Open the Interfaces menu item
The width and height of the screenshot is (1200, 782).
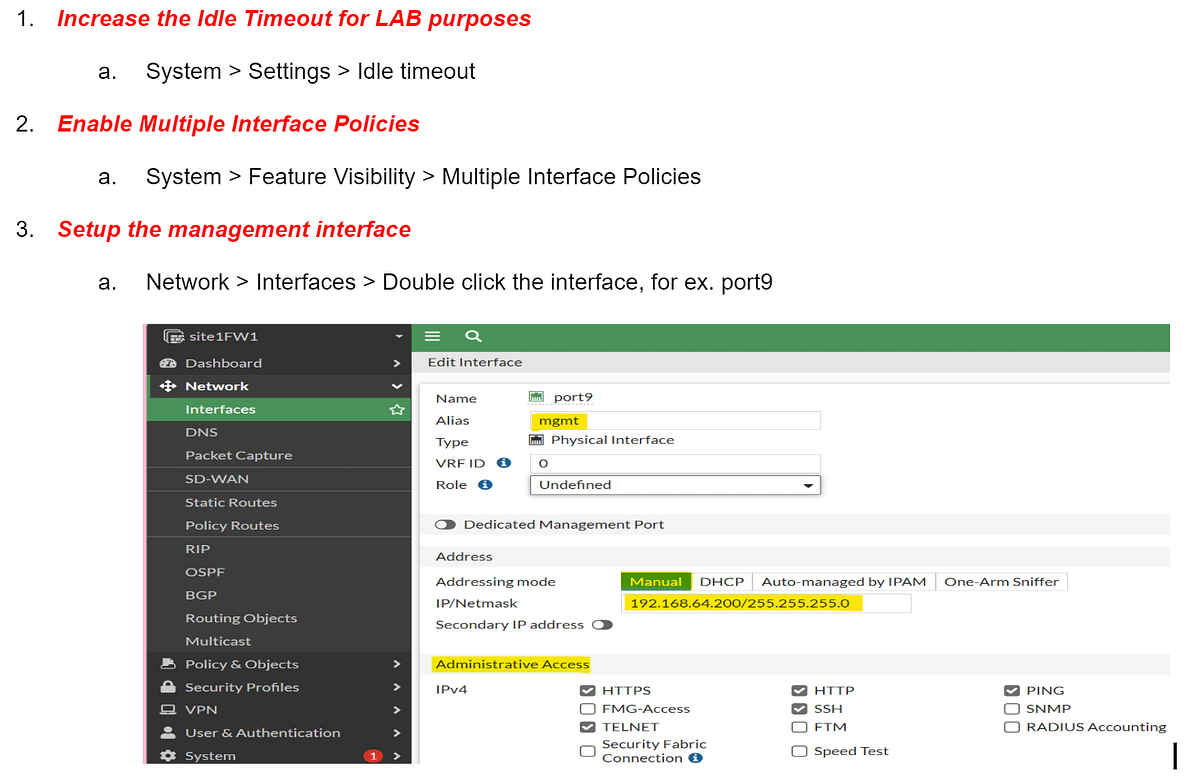click(279, 409)
